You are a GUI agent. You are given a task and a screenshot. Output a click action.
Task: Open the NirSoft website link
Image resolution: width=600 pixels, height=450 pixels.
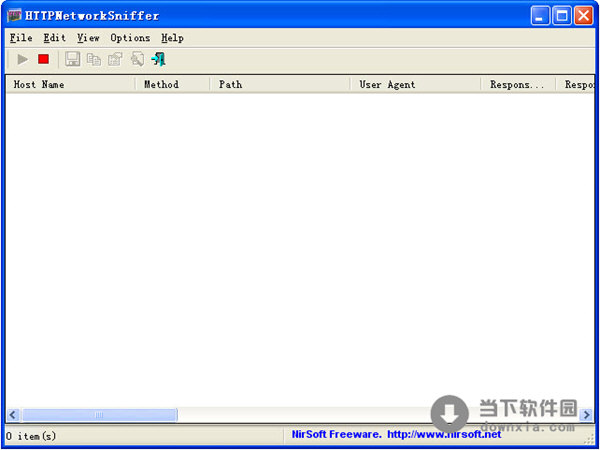point(444,434)
